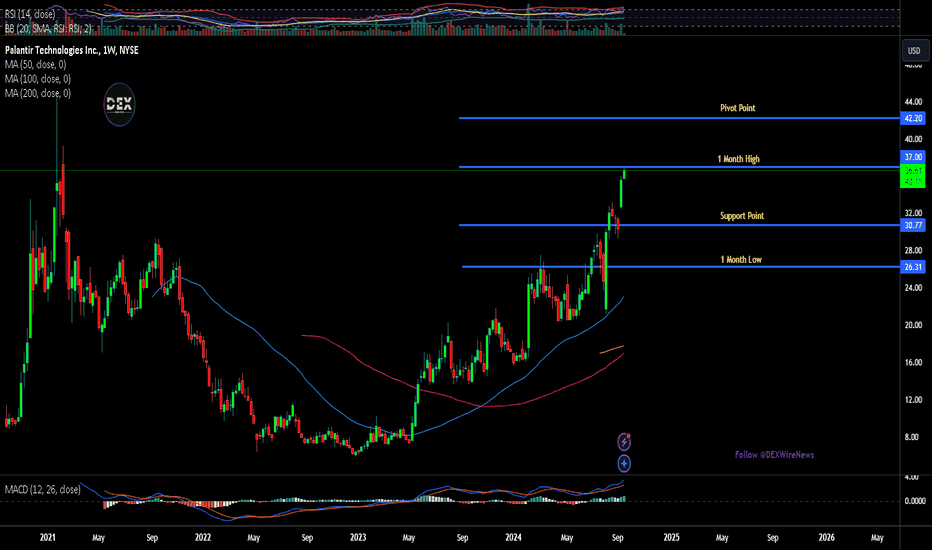Click 2025 on the time axis
Viewport: 932px width, 550px height.
point(671,538)
